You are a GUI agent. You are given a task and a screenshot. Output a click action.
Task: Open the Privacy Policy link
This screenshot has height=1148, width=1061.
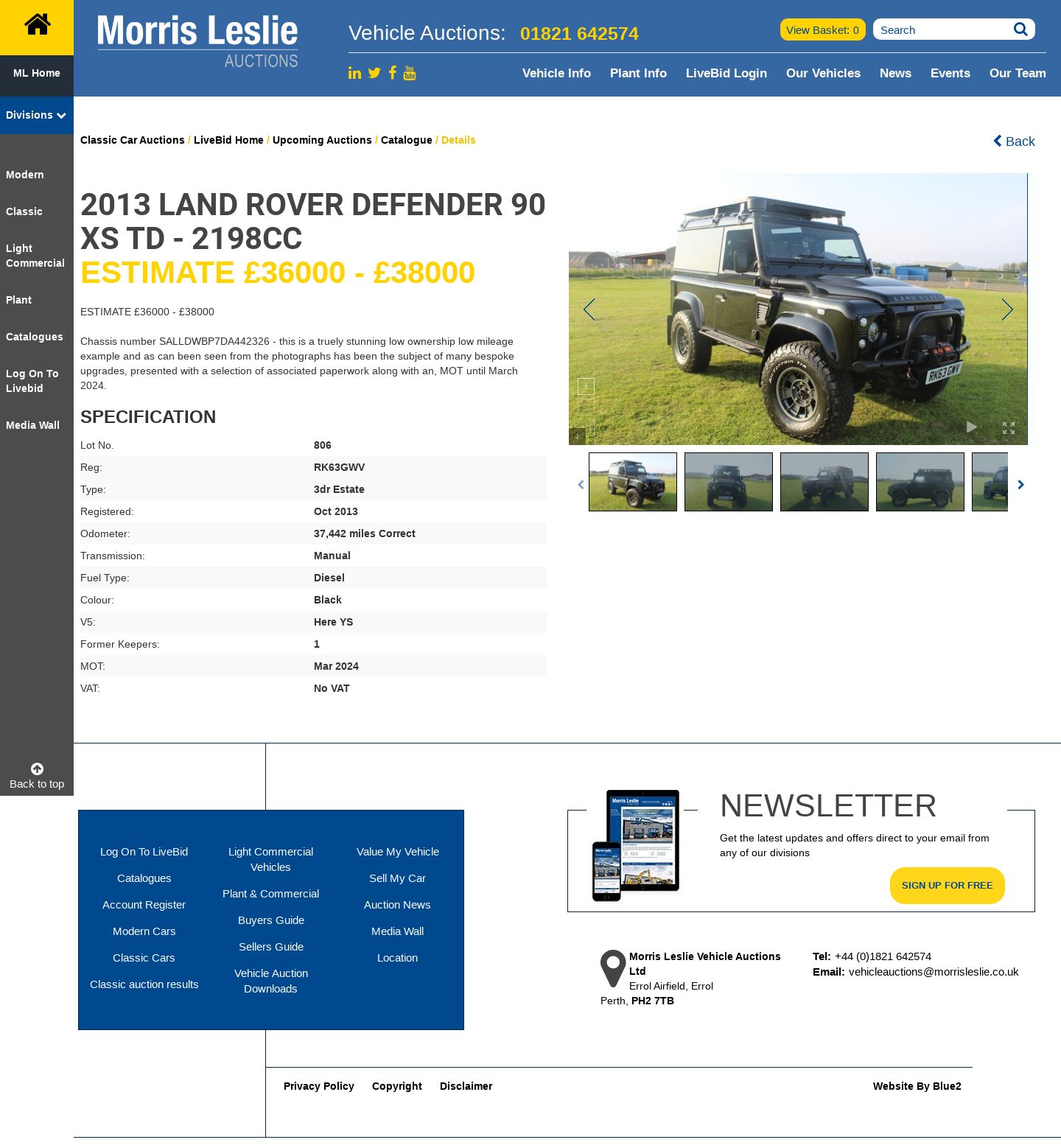pos(319,1086)
